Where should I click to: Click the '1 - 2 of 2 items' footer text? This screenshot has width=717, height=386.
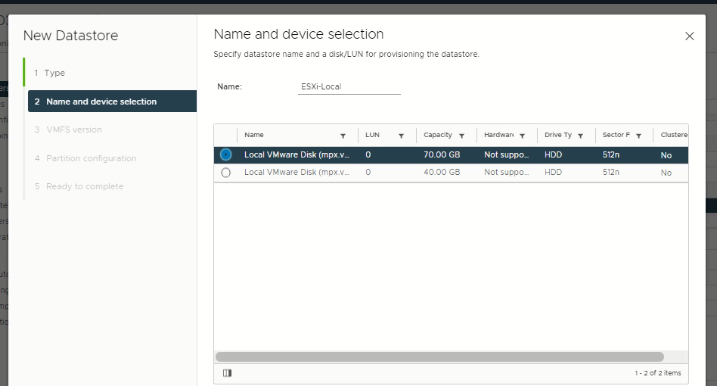(658, 373)
